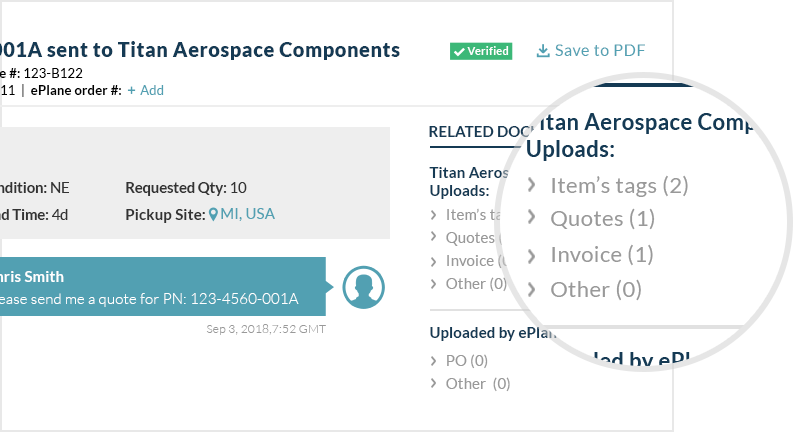The height and width of the screenshot is (432, 800).
Task: Expand Item's tags (2) in the magnified view
Action: [608, 185]
